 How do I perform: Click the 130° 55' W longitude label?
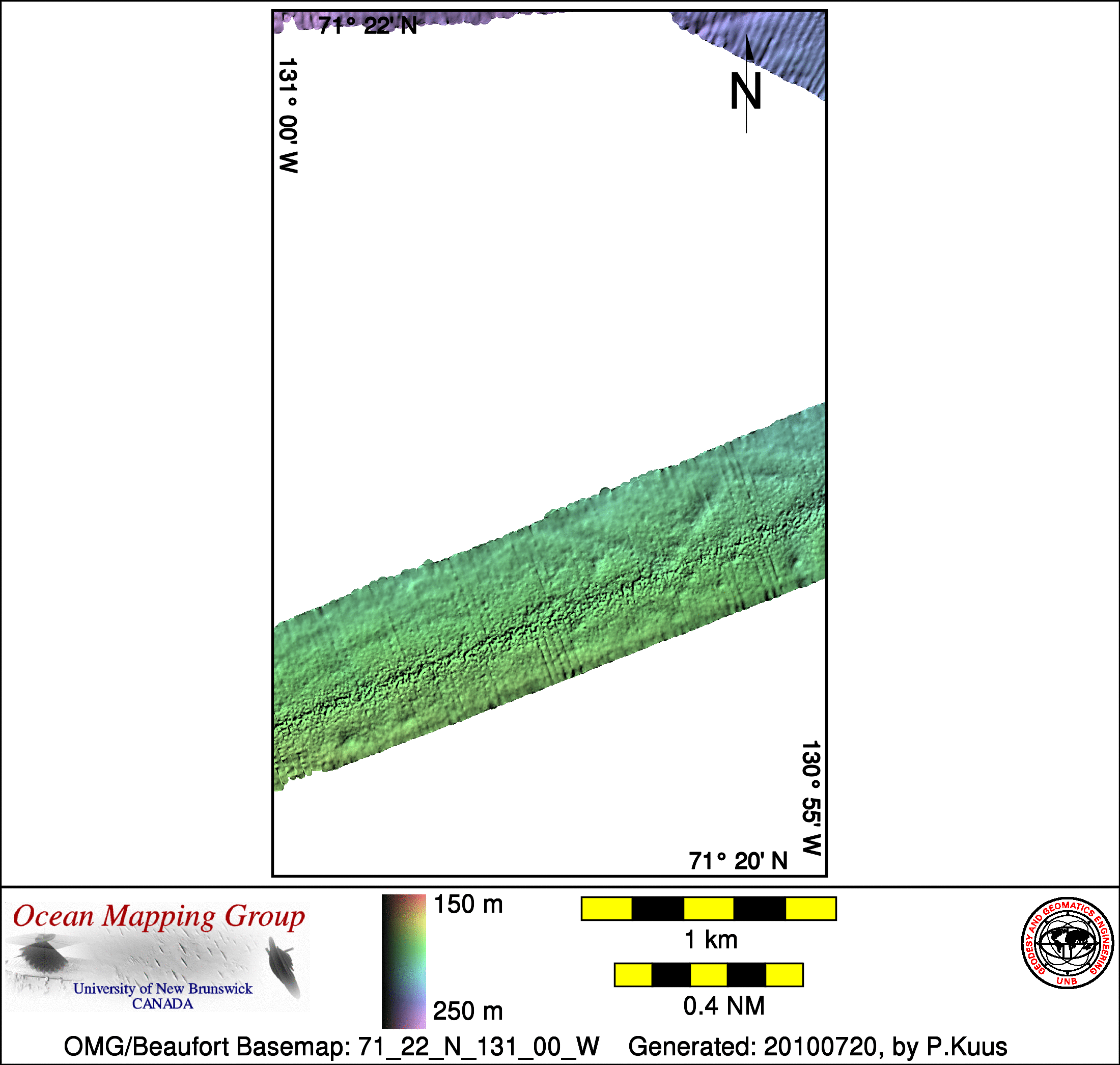point(811,798)
